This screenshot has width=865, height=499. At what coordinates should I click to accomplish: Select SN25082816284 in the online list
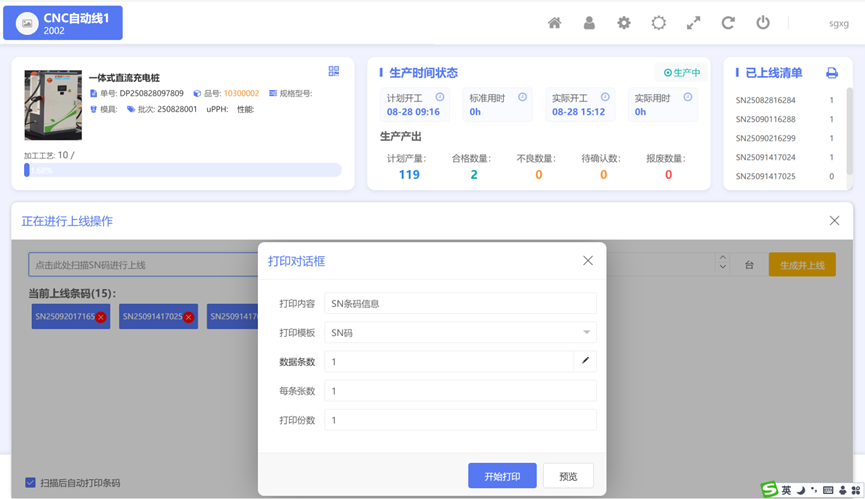pos(766,100)
